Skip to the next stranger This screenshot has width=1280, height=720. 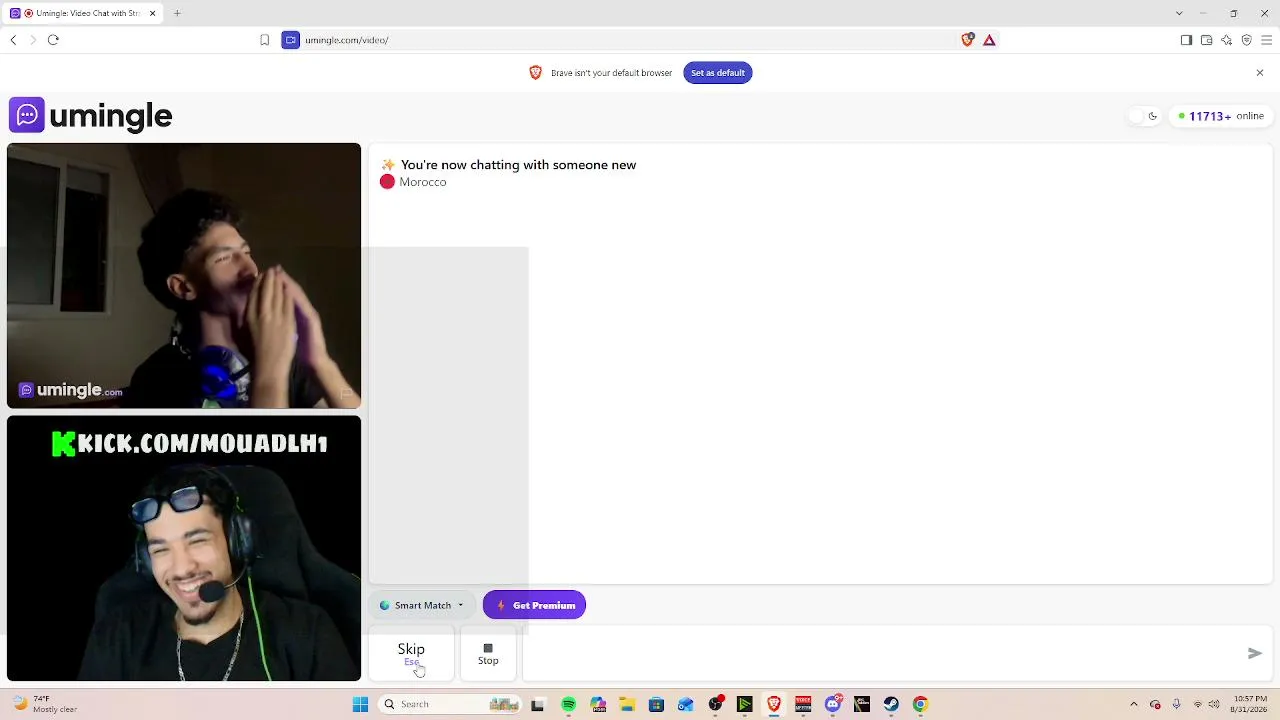(411, 654)
